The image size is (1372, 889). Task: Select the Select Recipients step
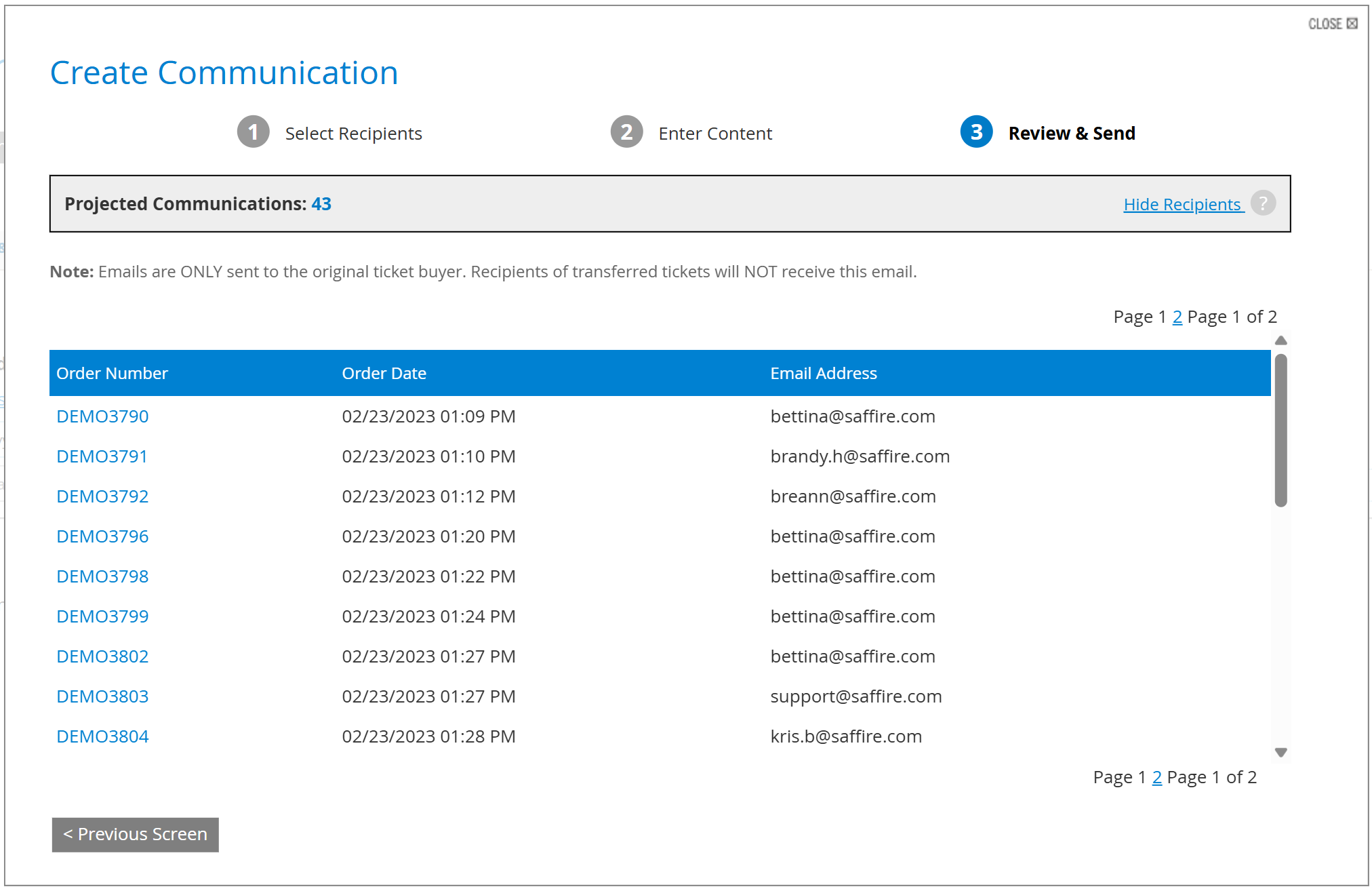(x=353, y=134)
